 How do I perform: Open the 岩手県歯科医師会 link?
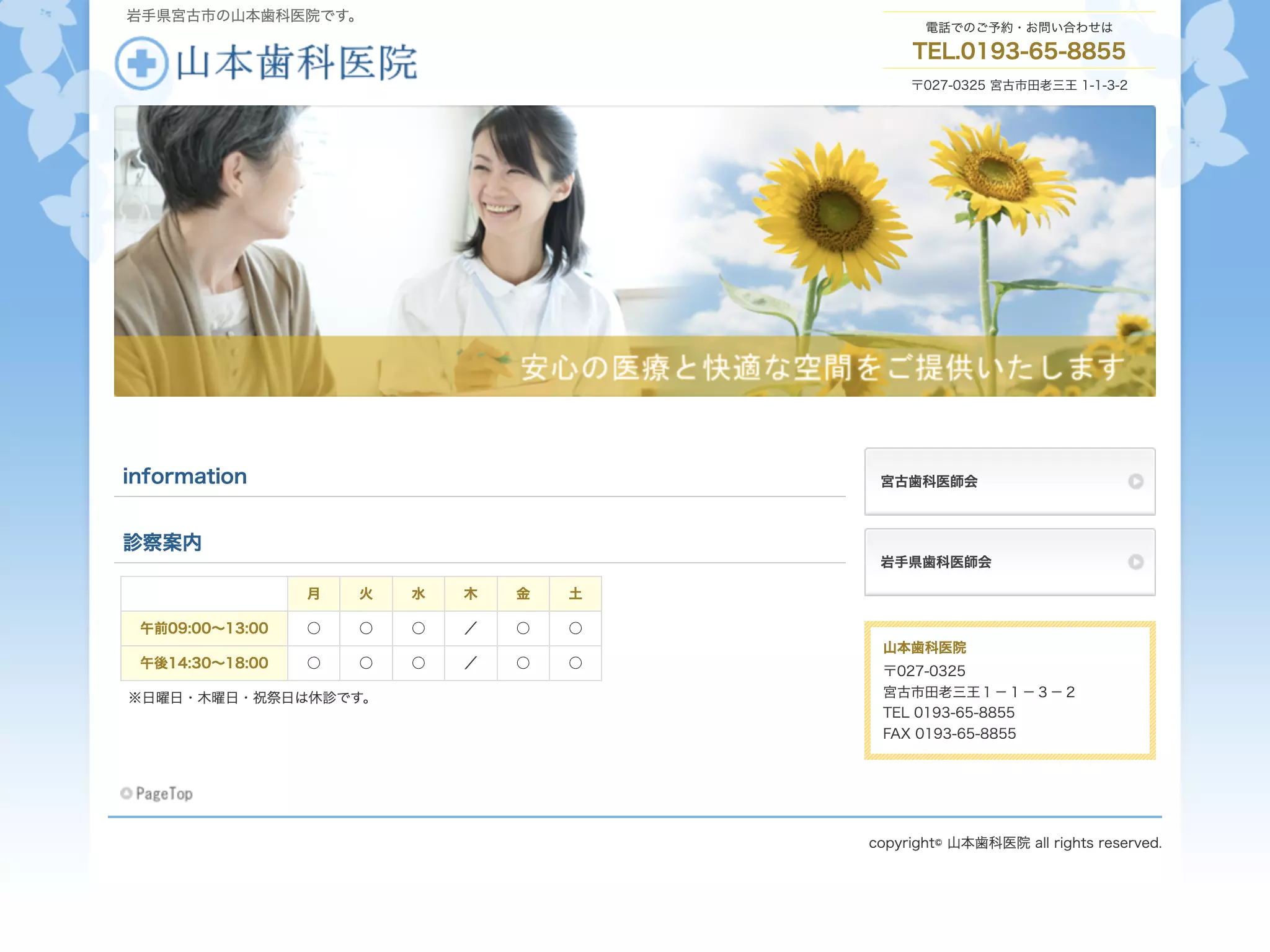pos(1010,562)
